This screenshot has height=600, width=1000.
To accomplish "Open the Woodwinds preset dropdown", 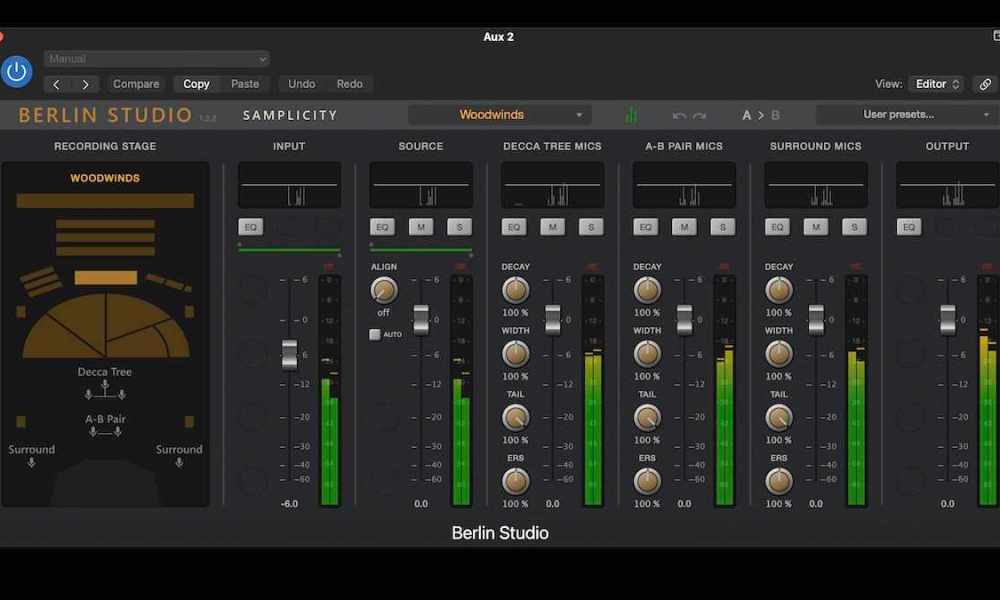I will 500,115.
